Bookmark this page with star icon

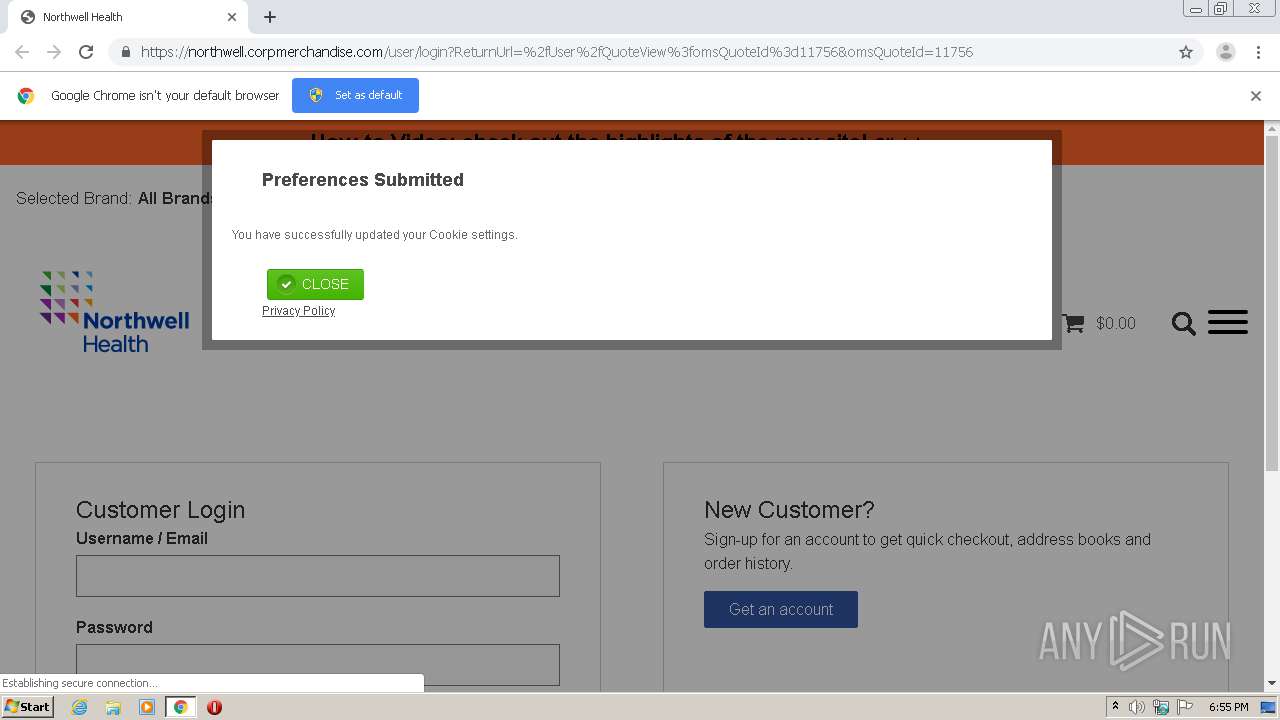(x=1186, y=52)
